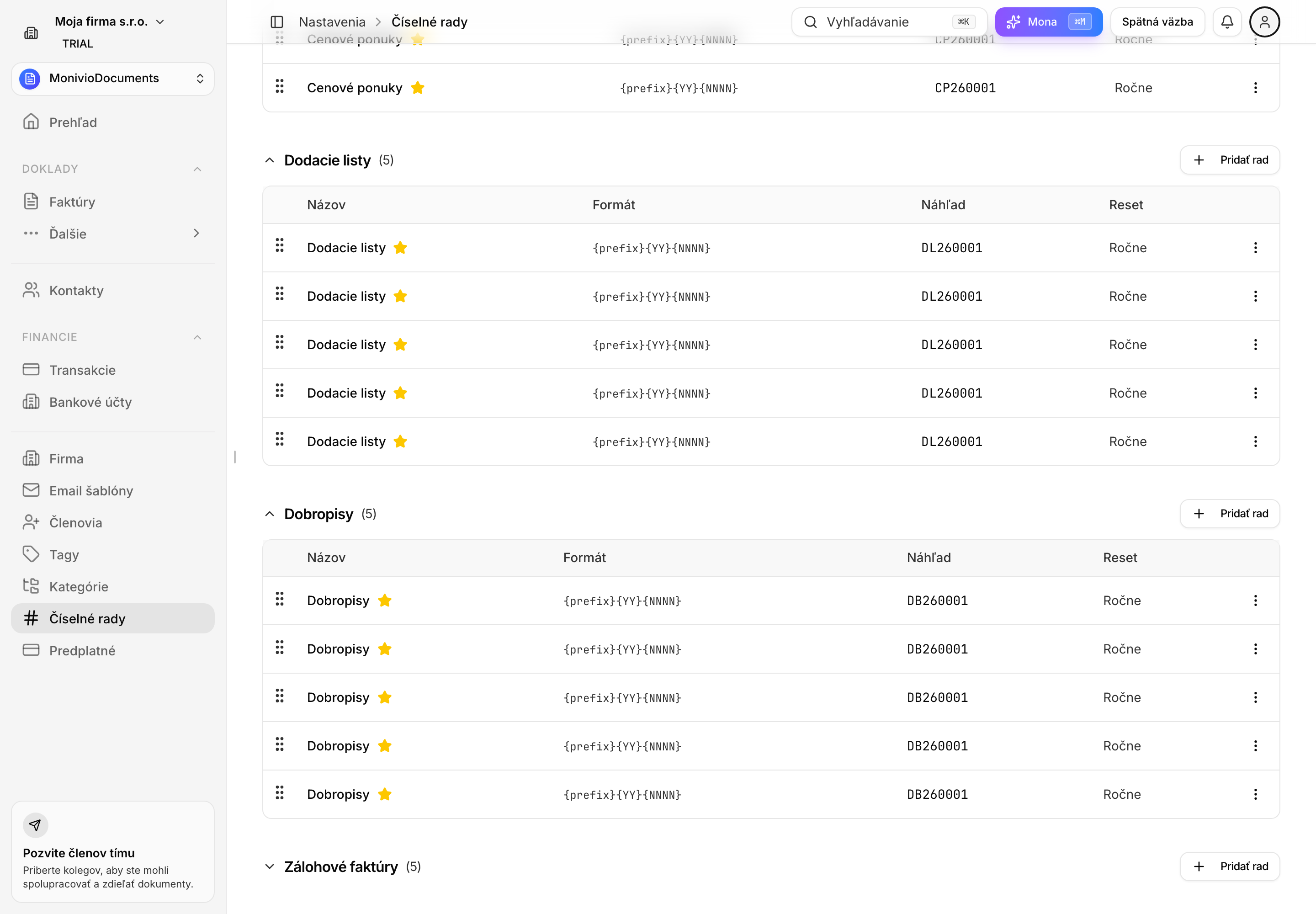
Task: Click Názov column header in Dobropisy
Action: (326, 558)
